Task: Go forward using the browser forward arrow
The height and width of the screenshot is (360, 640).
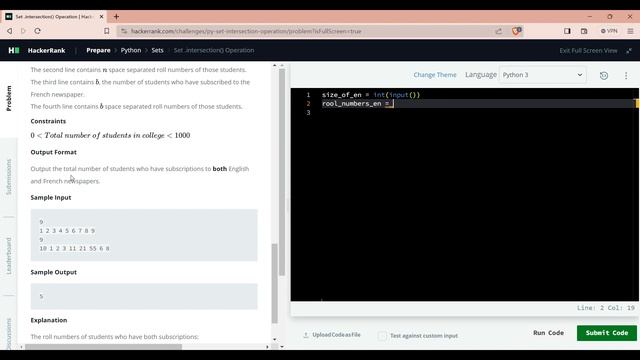Action: 23,31
